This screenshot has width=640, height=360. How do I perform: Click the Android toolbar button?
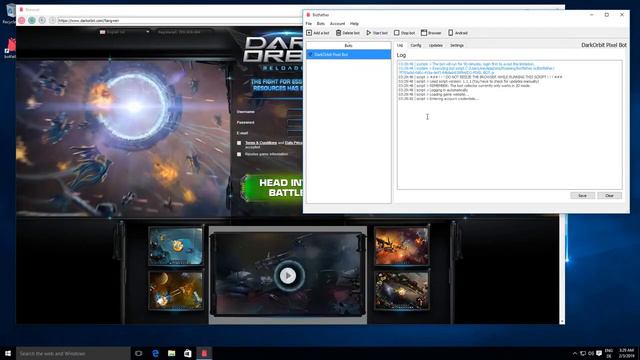coord(458,33)
